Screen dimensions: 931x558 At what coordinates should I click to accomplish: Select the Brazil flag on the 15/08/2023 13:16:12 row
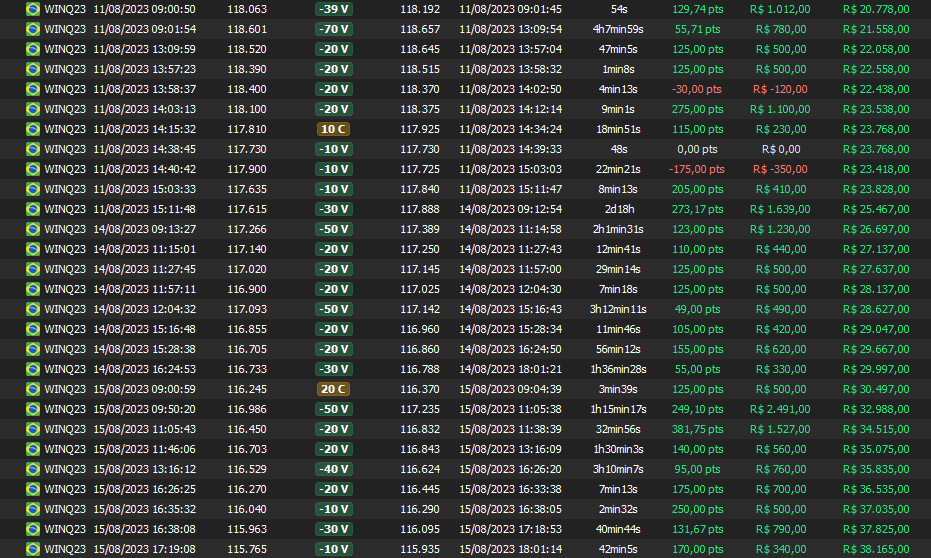[33, 469]
